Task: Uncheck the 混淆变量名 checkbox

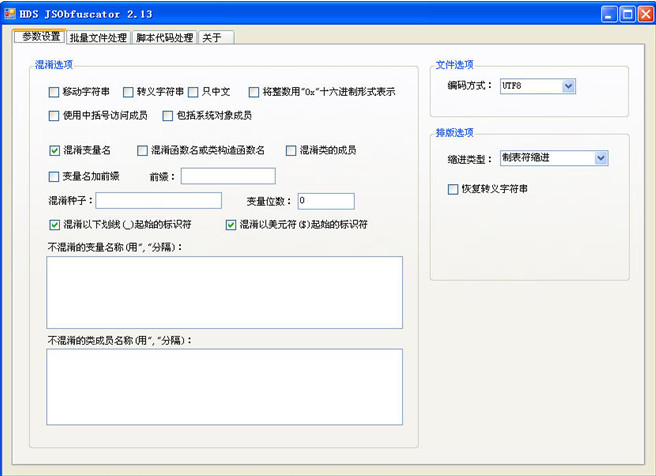Action: (x=55, y=151)
